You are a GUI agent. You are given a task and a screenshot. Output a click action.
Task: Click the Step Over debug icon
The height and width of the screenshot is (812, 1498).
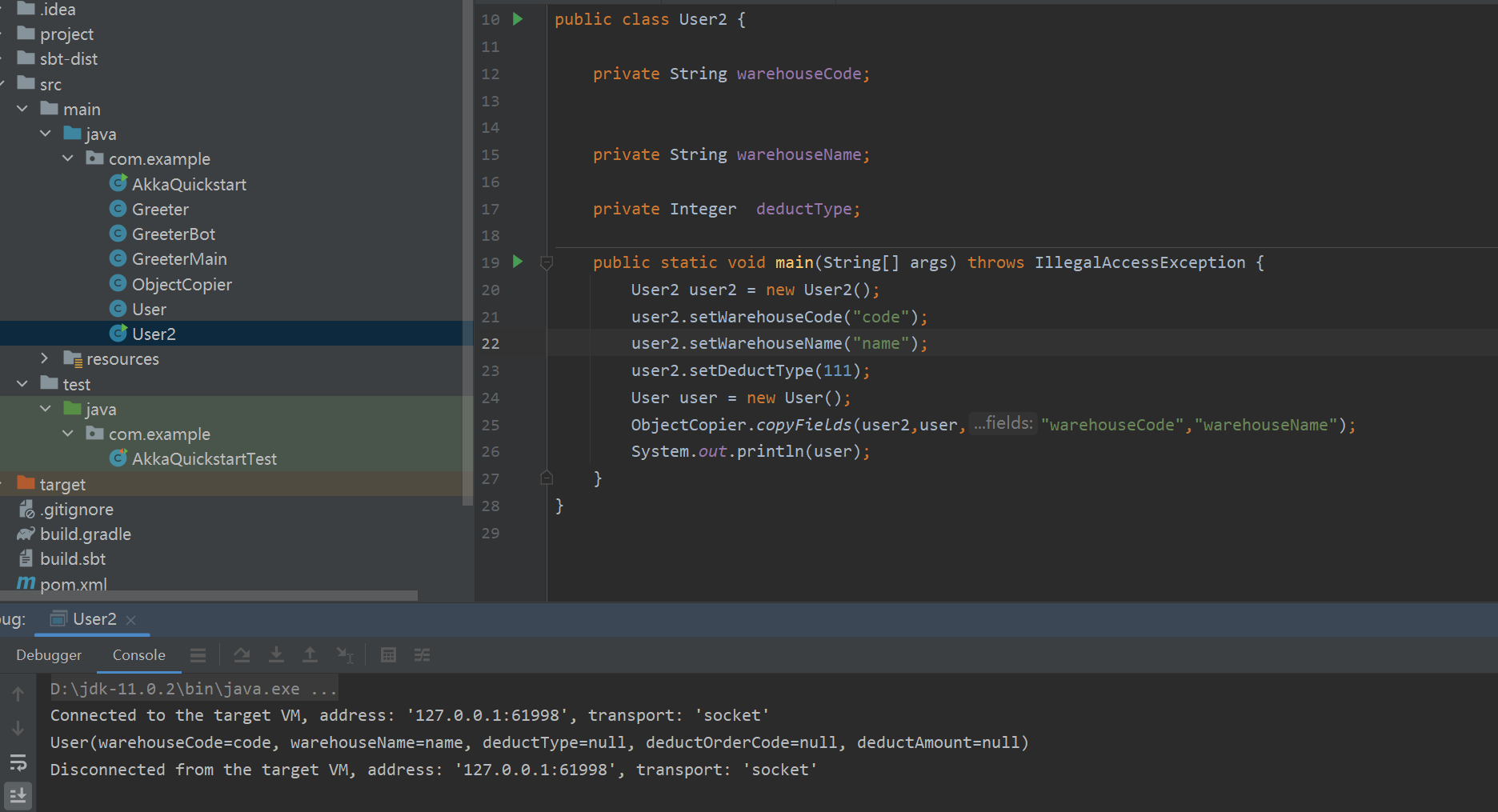coord(242,655)
